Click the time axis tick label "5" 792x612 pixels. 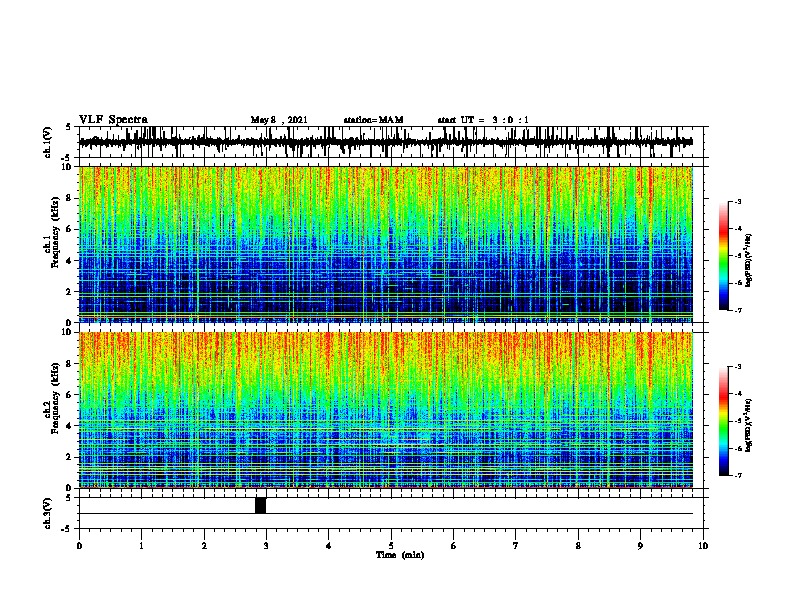point(391,546)
